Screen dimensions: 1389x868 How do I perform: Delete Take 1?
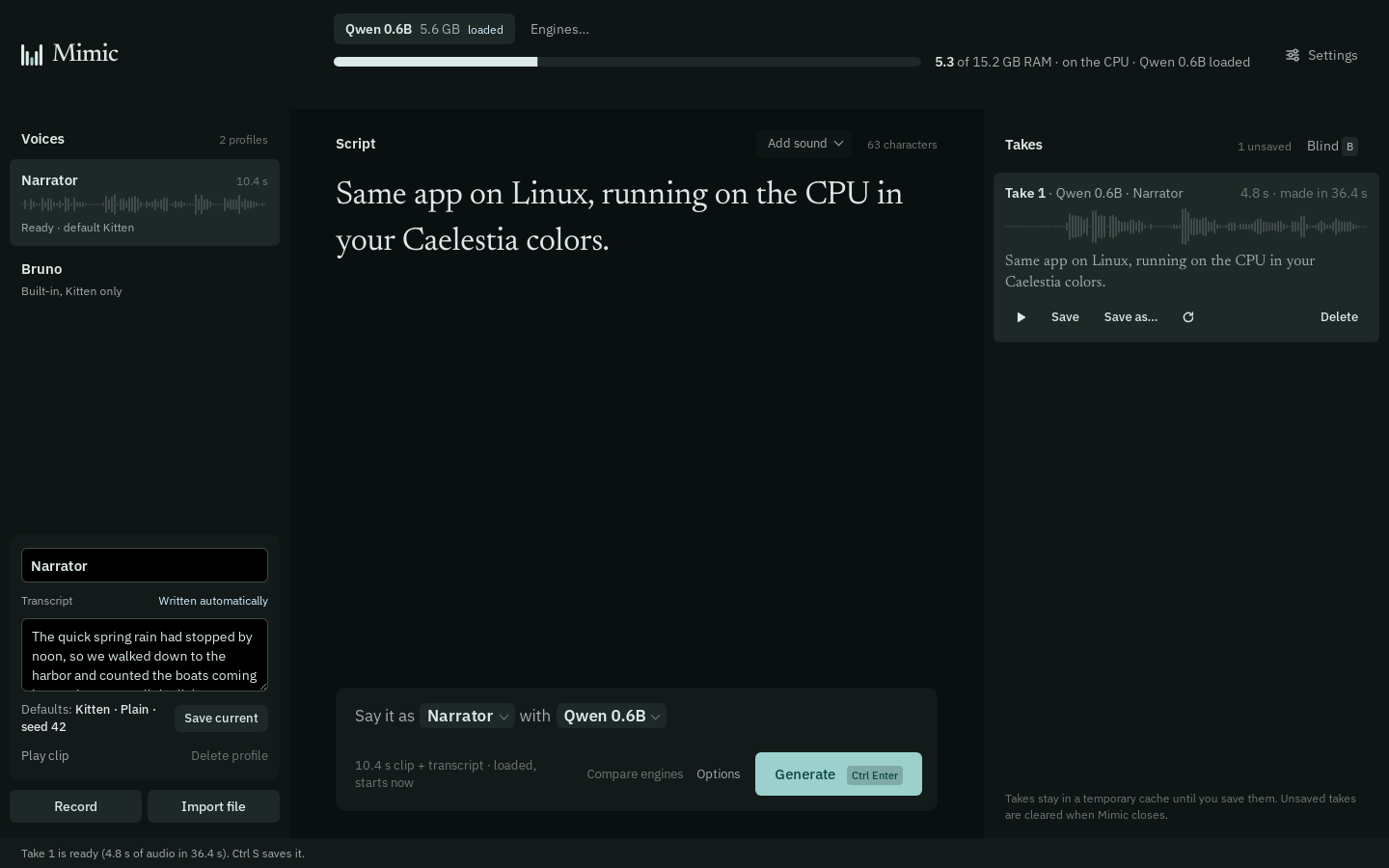pos(1339,317)
